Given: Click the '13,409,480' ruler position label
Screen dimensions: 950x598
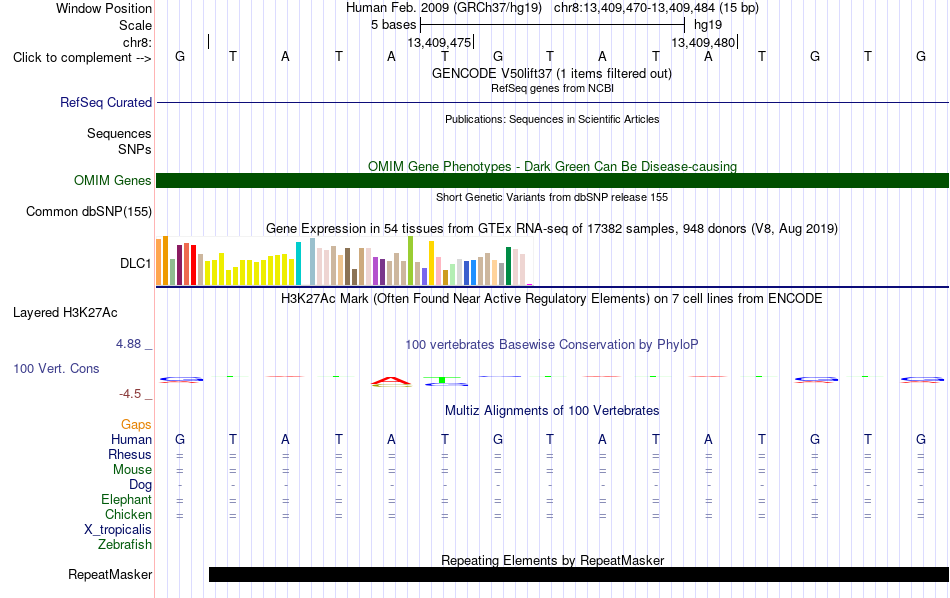Looking at the screenshot, I should point(703,42).
